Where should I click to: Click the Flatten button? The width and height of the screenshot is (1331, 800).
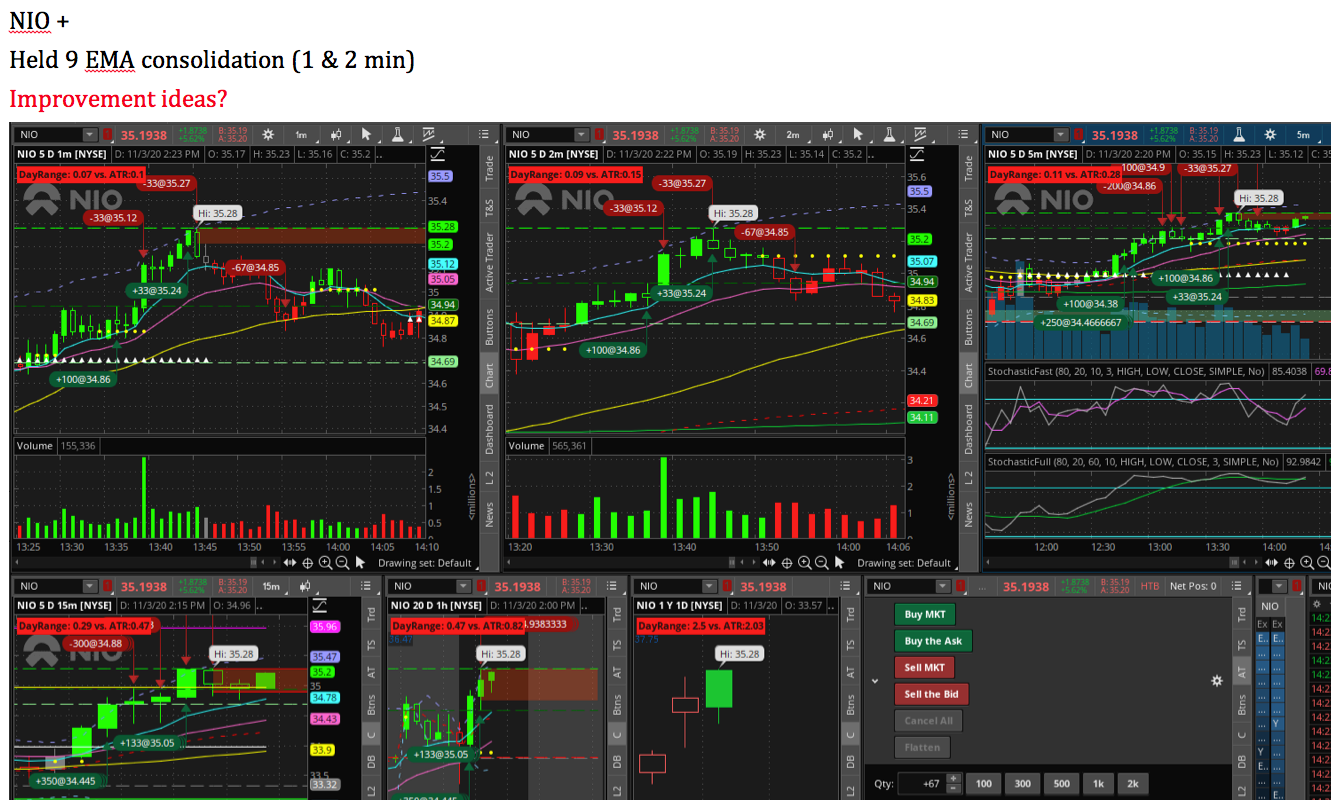[x=922, y=746]
